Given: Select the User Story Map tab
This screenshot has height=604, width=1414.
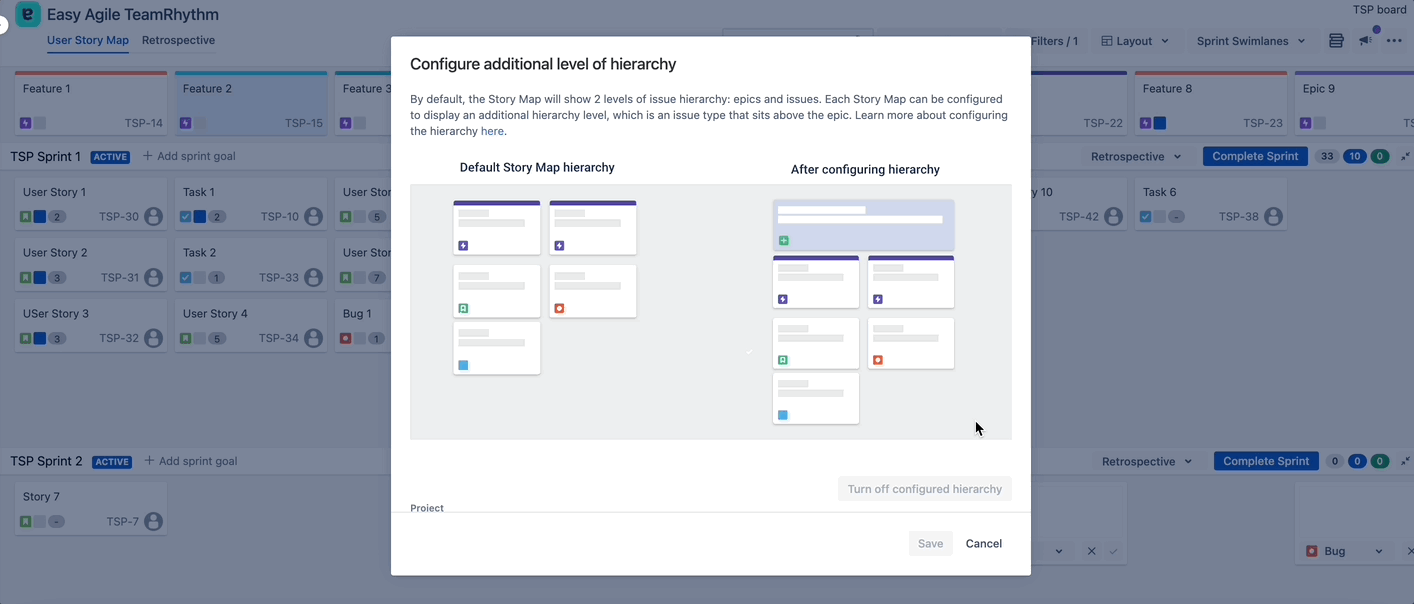Looking at the screenshot, I should point(88,41).
